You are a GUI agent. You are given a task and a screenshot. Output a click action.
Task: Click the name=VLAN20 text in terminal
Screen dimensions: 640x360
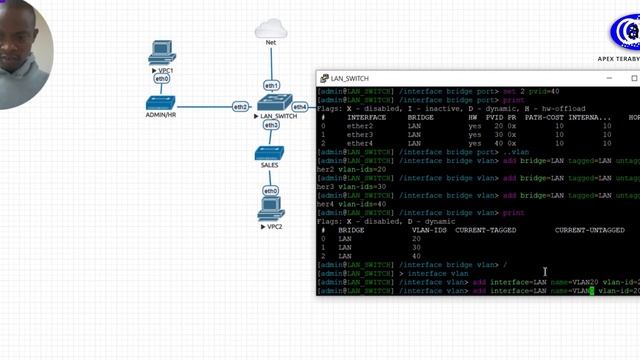574,282
